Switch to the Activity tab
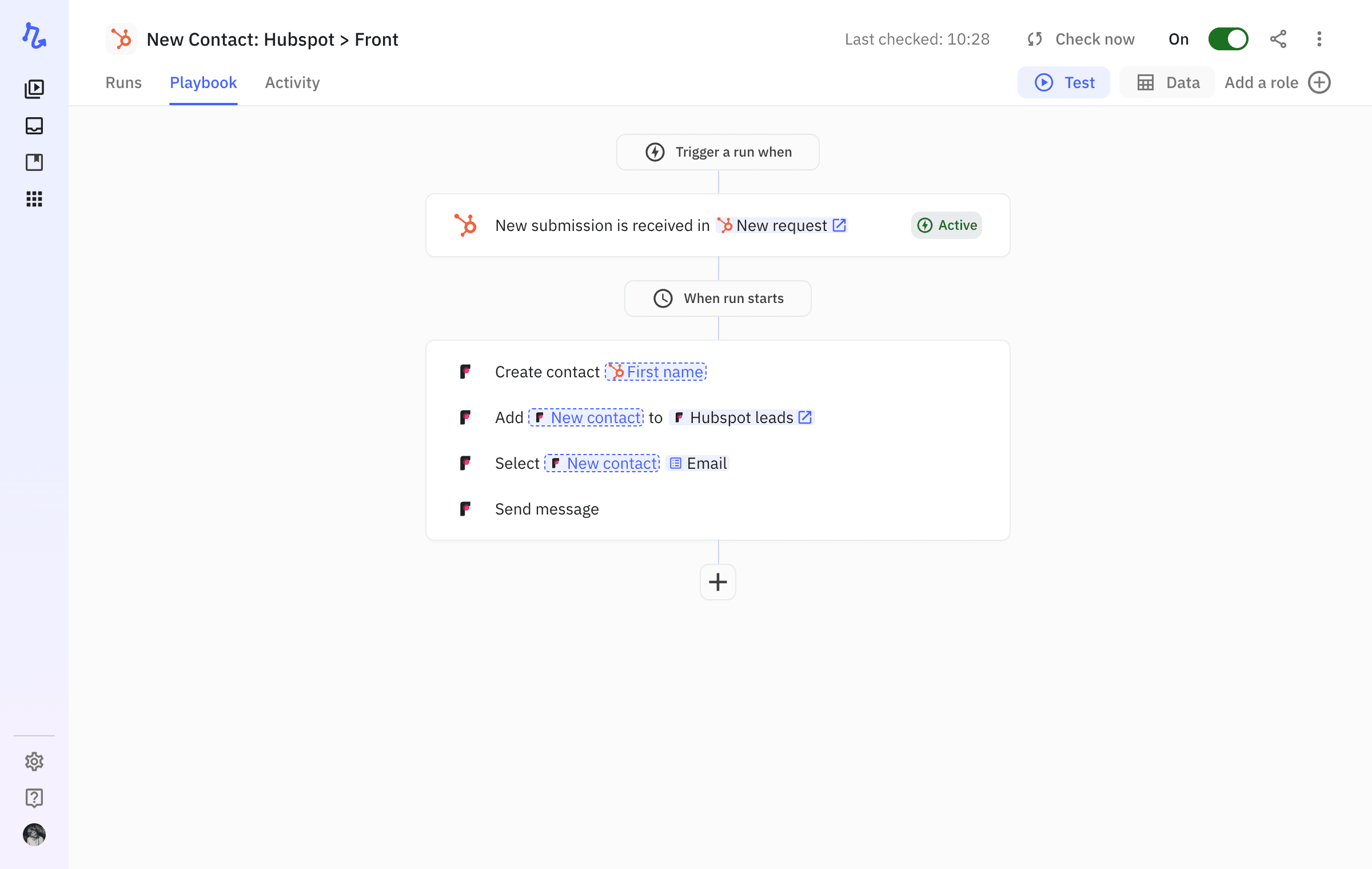The width and height of the screenshot is (1372, 869). pyautogui.click(x=292, y=82)
